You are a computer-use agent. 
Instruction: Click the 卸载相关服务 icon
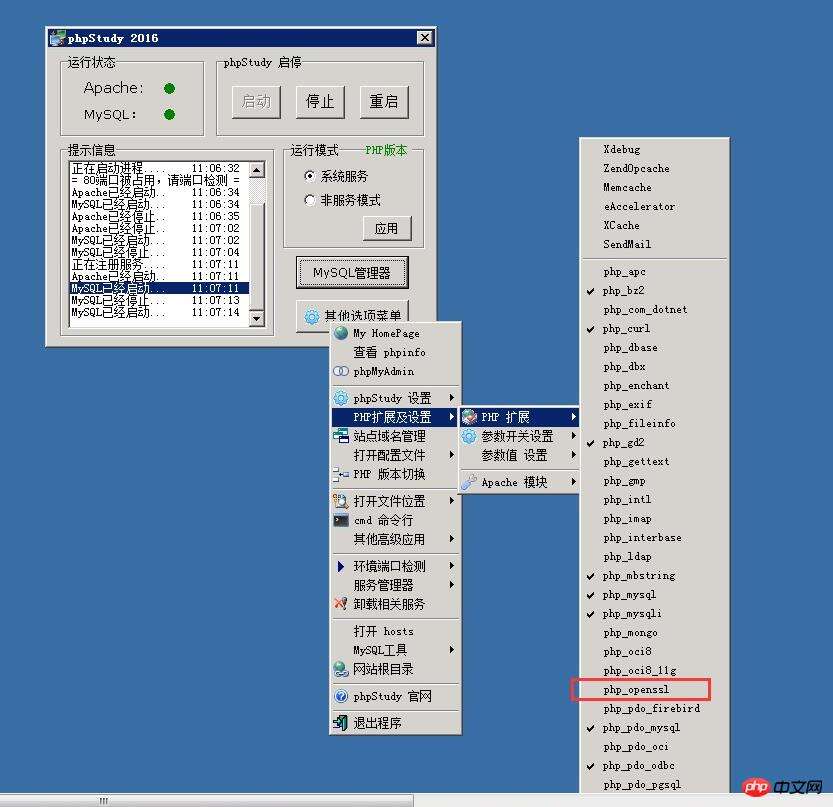[x=341, y=604]
